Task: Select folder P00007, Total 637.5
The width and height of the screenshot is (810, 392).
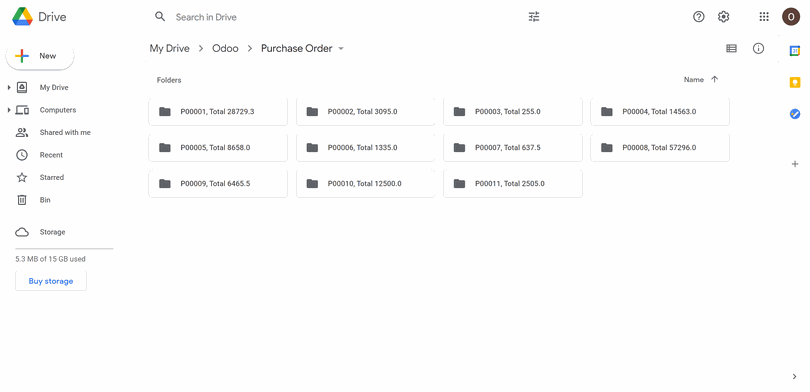Action: (x=513, y=148)
